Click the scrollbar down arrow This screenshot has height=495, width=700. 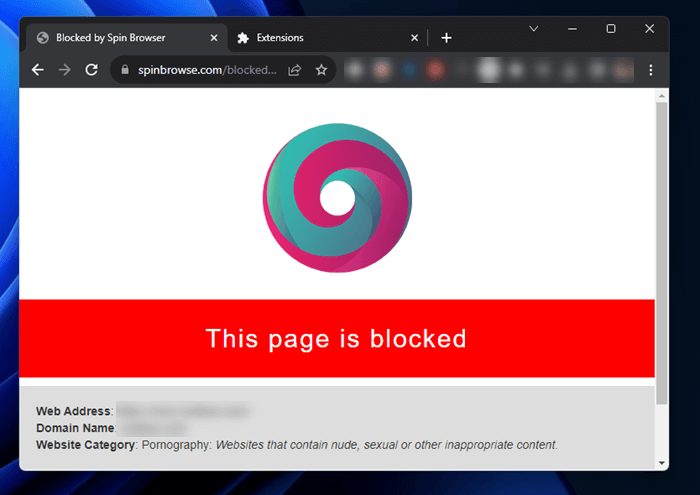pos(661,462)
